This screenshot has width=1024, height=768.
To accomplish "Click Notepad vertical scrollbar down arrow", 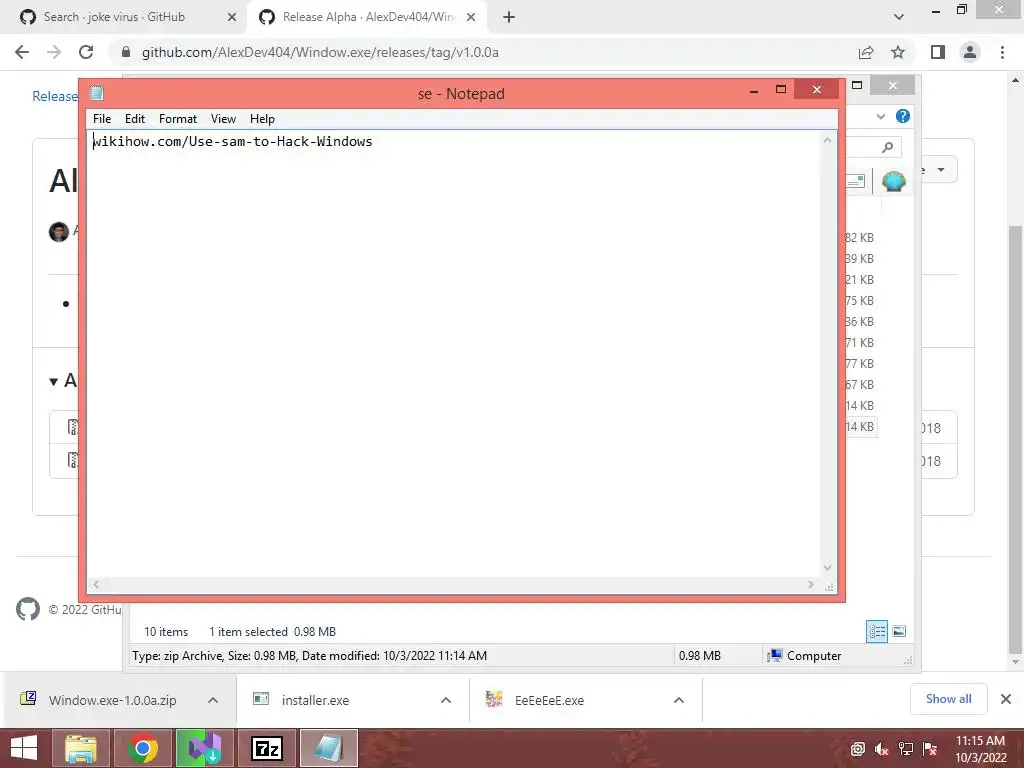I will pyautogui.click(x=827, y=568).
